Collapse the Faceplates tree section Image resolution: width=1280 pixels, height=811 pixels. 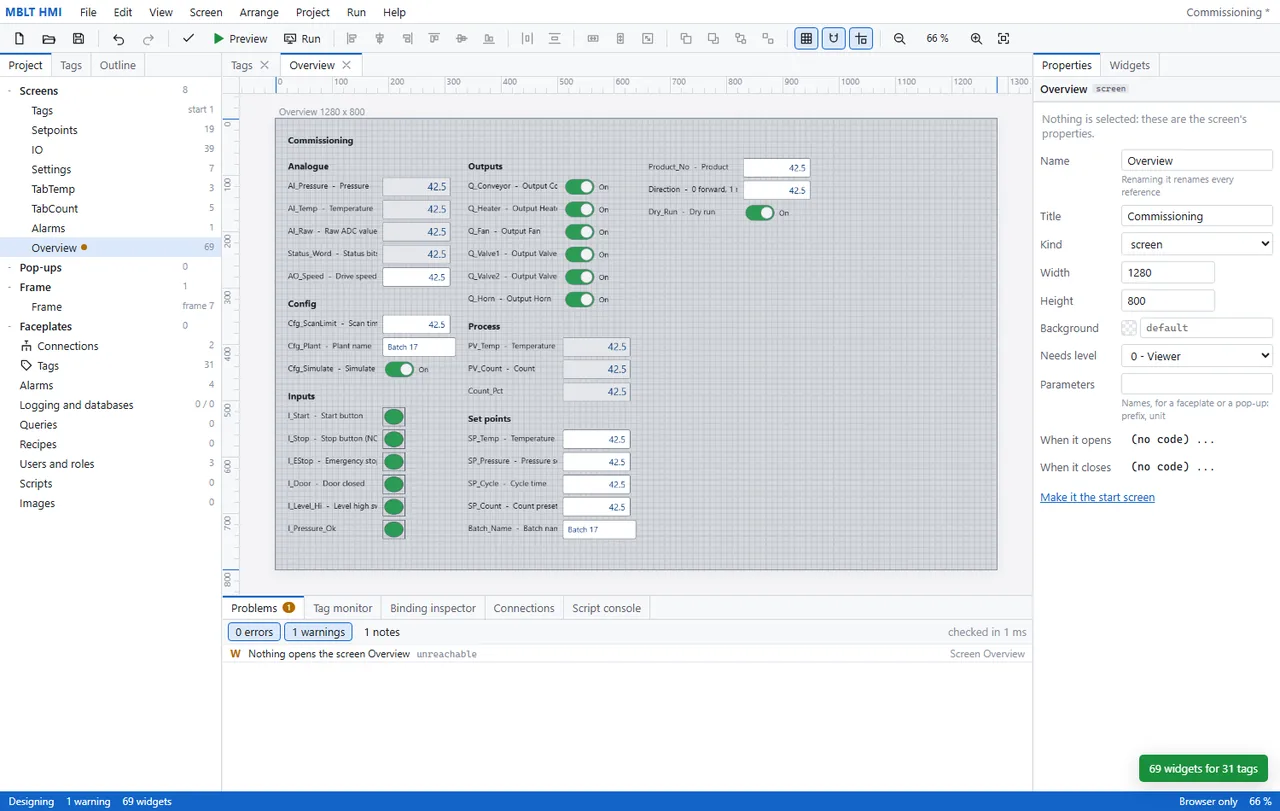[10, 326]
